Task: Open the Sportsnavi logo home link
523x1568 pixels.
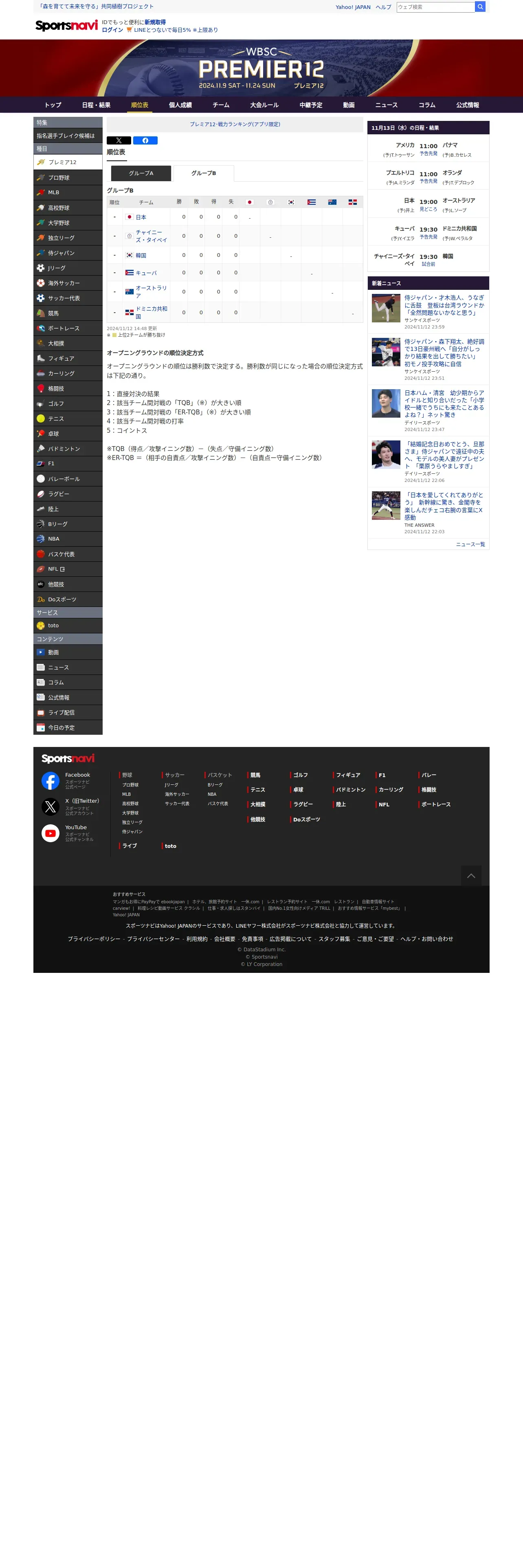Action: tap(66, 26)
